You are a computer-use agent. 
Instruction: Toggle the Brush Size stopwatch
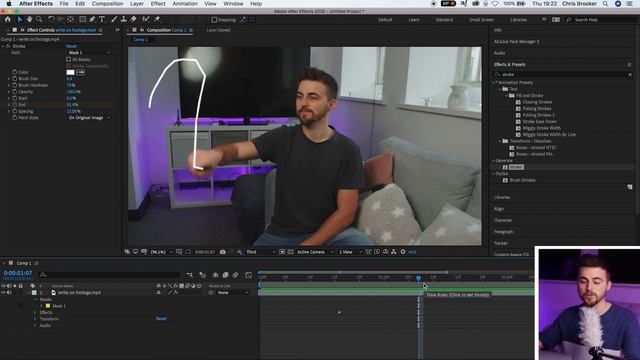pyautogui.click(x=15, y=78)
